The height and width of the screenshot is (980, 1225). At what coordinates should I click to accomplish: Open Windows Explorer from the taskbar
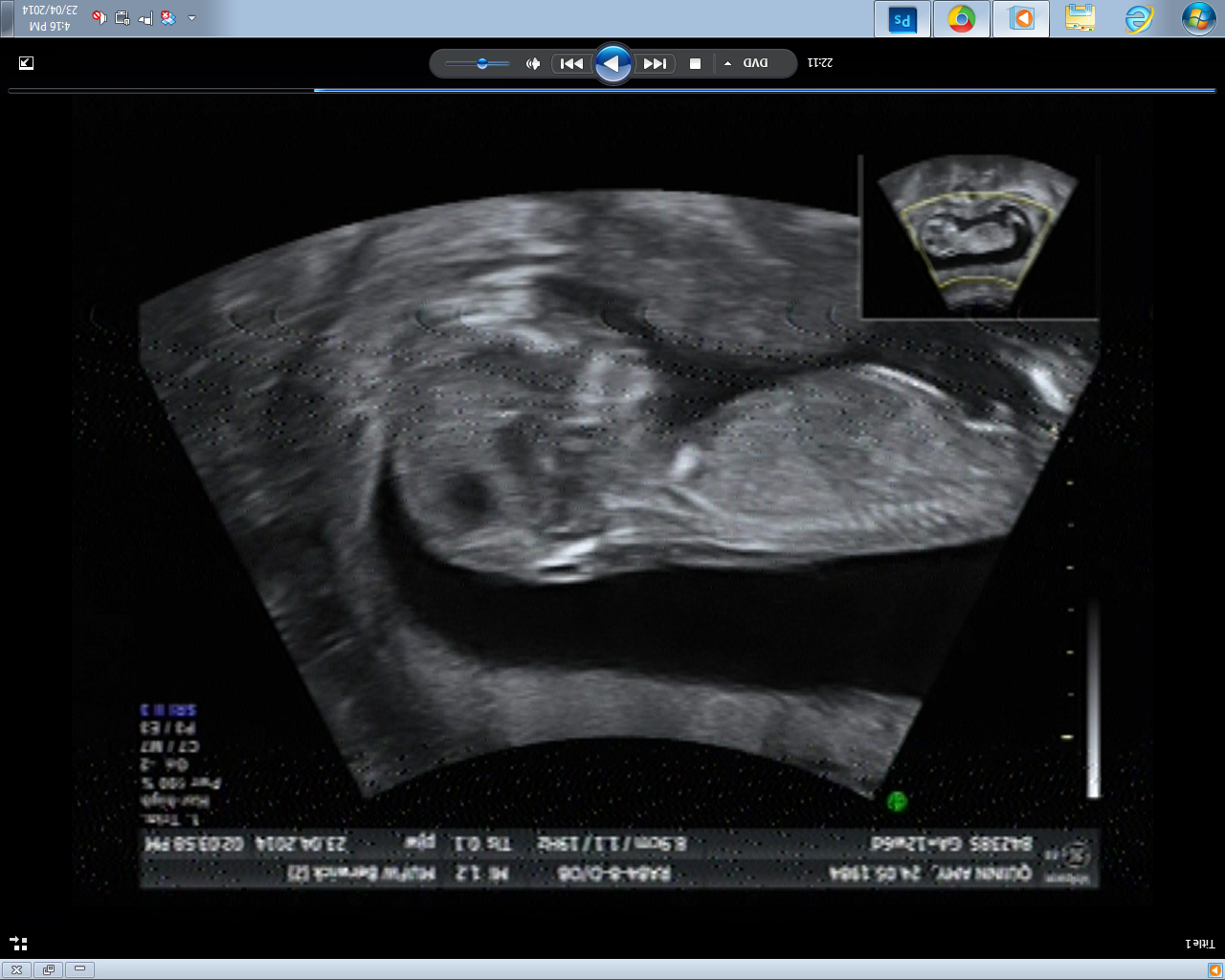point(1080,19)
